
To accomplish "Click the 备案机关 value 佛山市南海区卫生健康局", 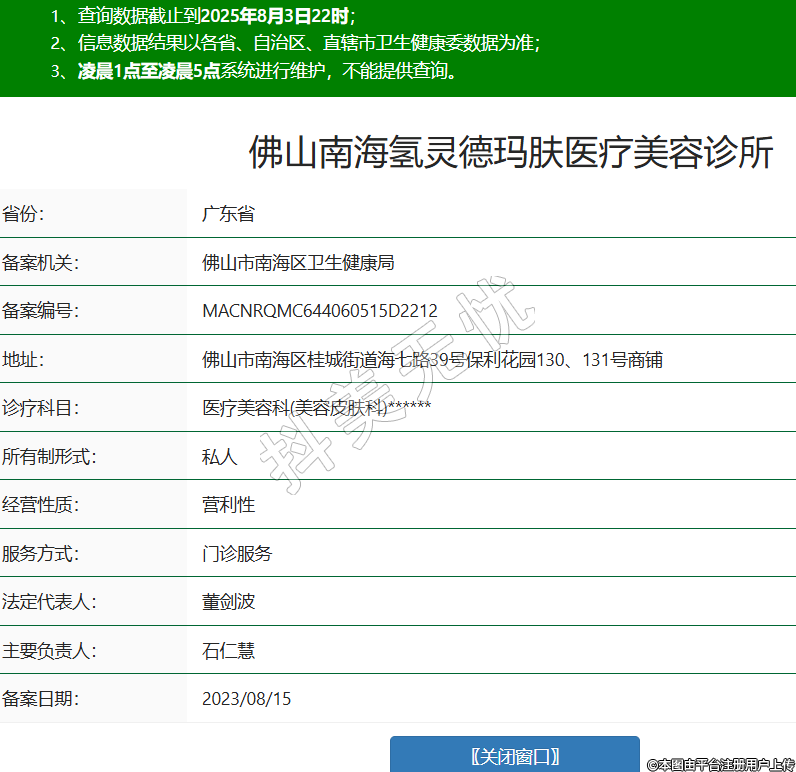I will click(x=298, y=263).
